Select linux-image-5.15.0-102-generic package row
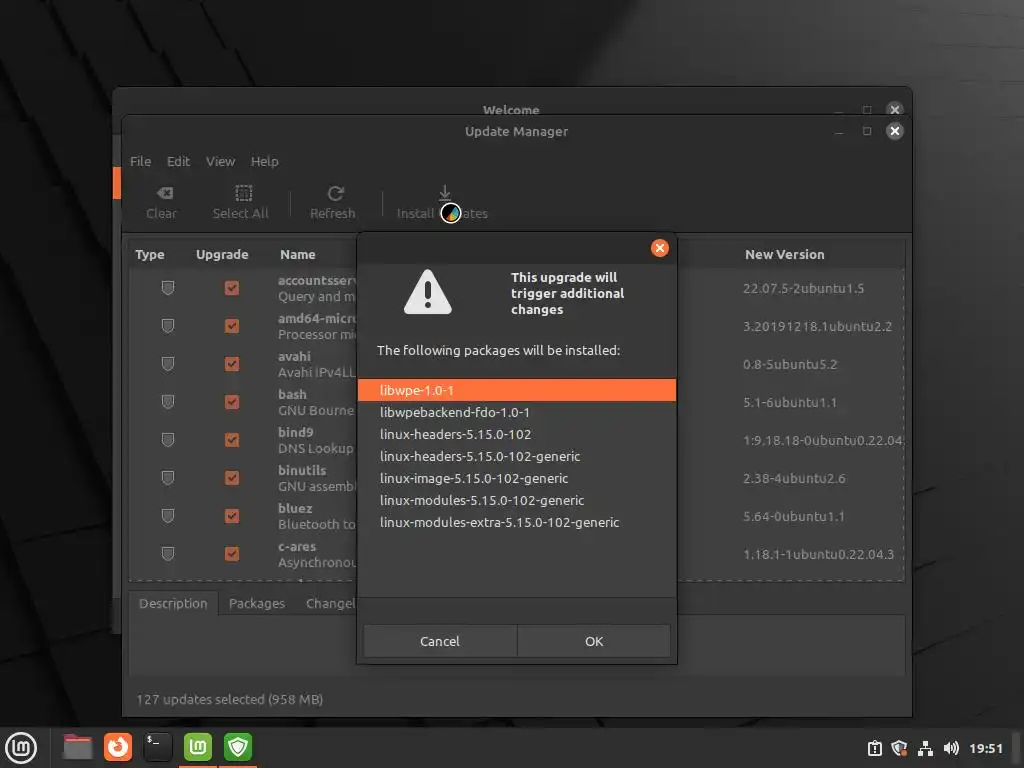 (x=517, y=478)
